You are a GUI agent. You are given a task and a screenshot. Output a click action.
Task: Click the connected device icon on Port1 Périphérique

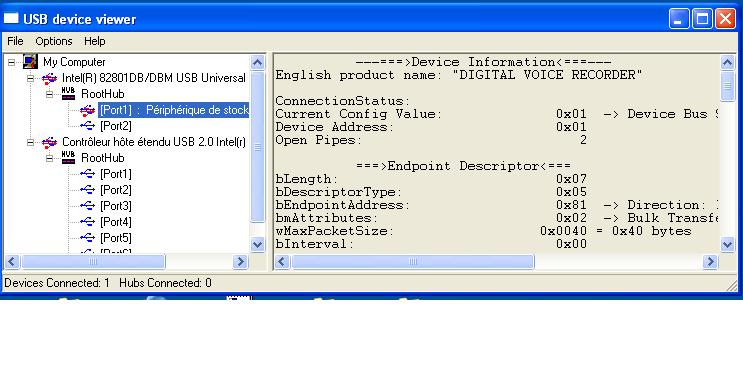[87, 110]
